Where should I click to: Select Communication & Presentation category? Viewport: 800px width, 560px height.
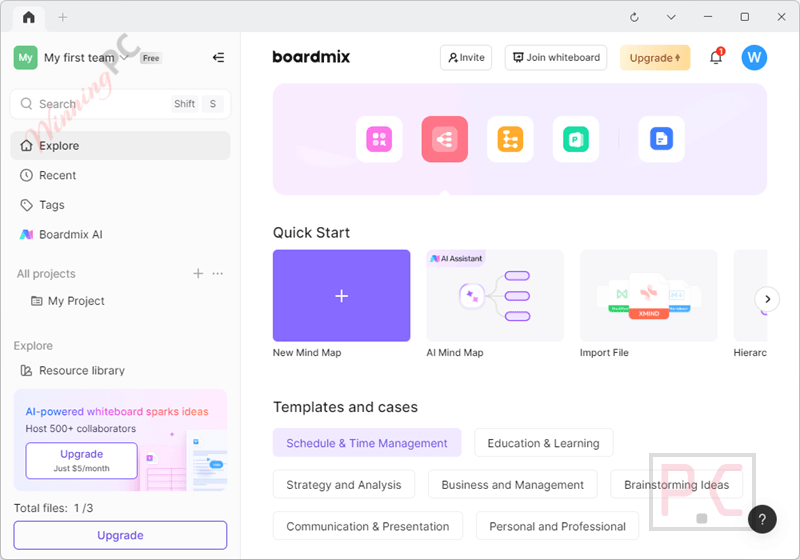pos(368,526)
